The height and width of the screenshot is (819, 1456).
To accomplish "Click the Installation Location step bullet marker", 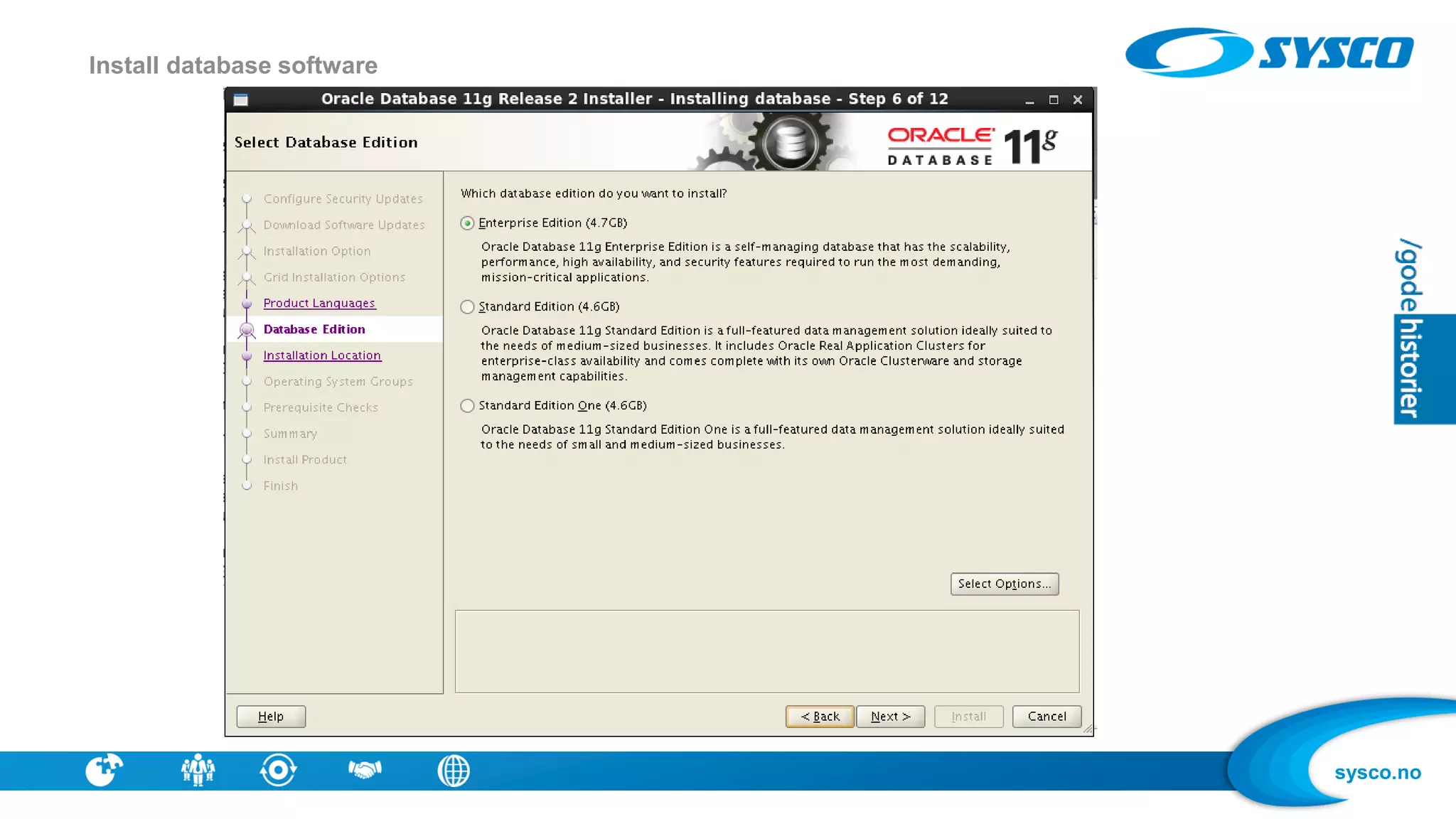I will coord(247,356).
